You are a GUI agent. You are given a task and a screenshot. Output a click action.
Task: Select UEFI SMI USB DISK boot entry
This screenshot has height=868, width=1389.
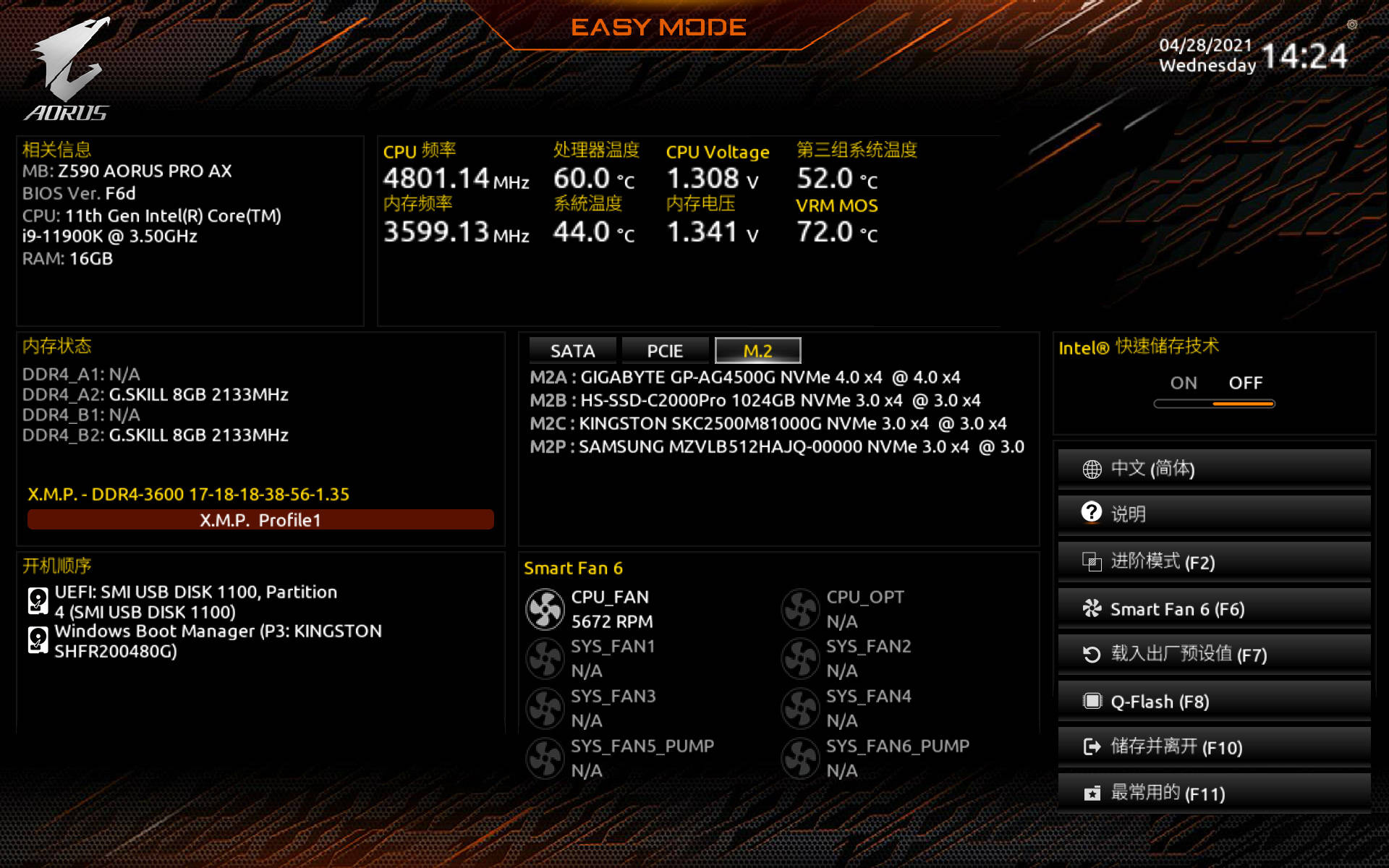196,602
